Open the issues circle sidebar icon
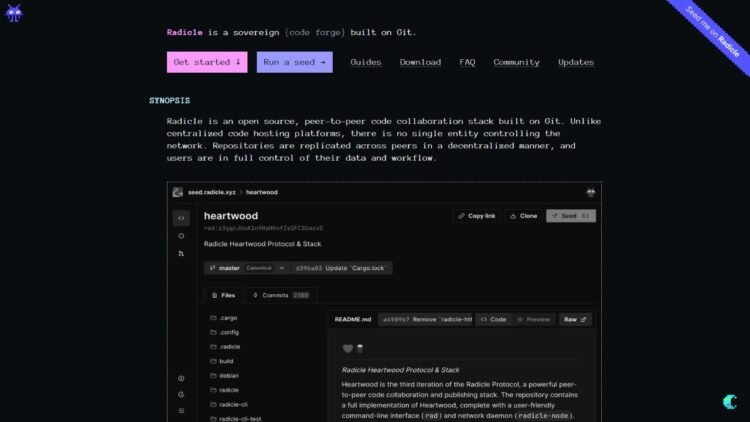Viewport: 750px width, 422px height. tap(181, 236)
